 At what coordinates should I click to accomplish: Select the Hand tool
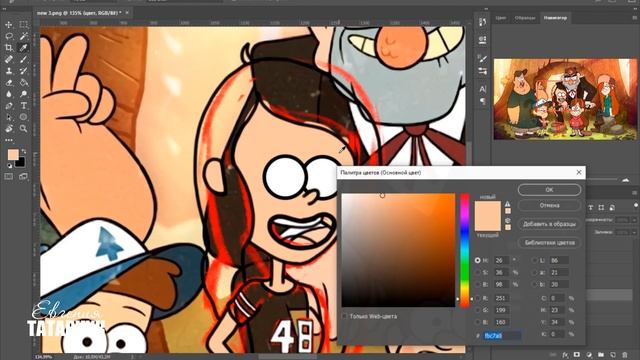click(x=9, y=129)
